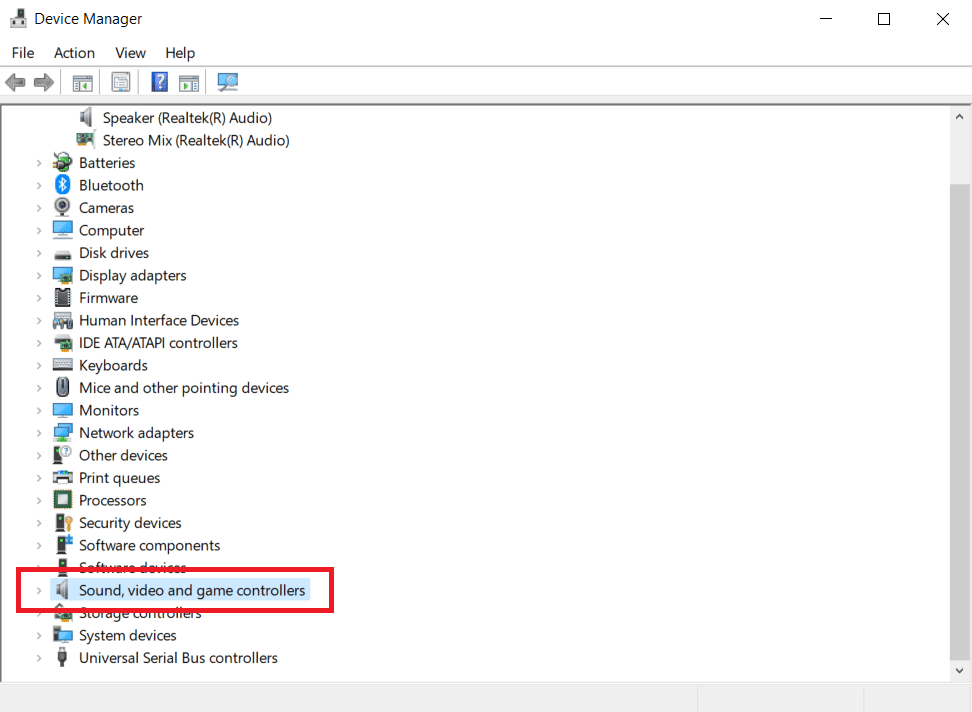Open Properties from the toolbar icon
This screenshot has width=972, height=712.
(x=121, y=82)
